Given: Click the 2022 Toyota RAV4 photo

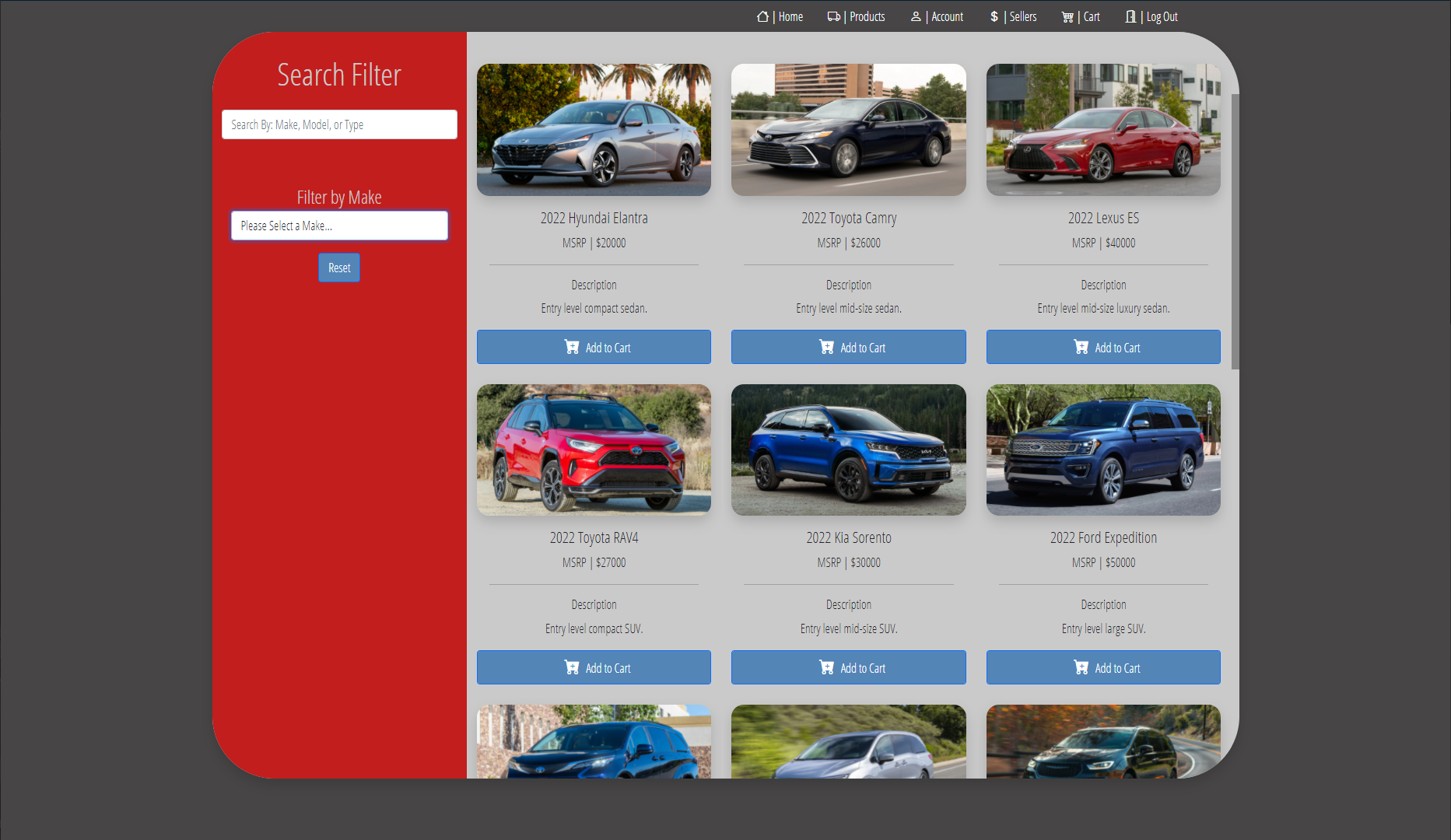Looking at the screenshot, I should [x=594, y=450].
